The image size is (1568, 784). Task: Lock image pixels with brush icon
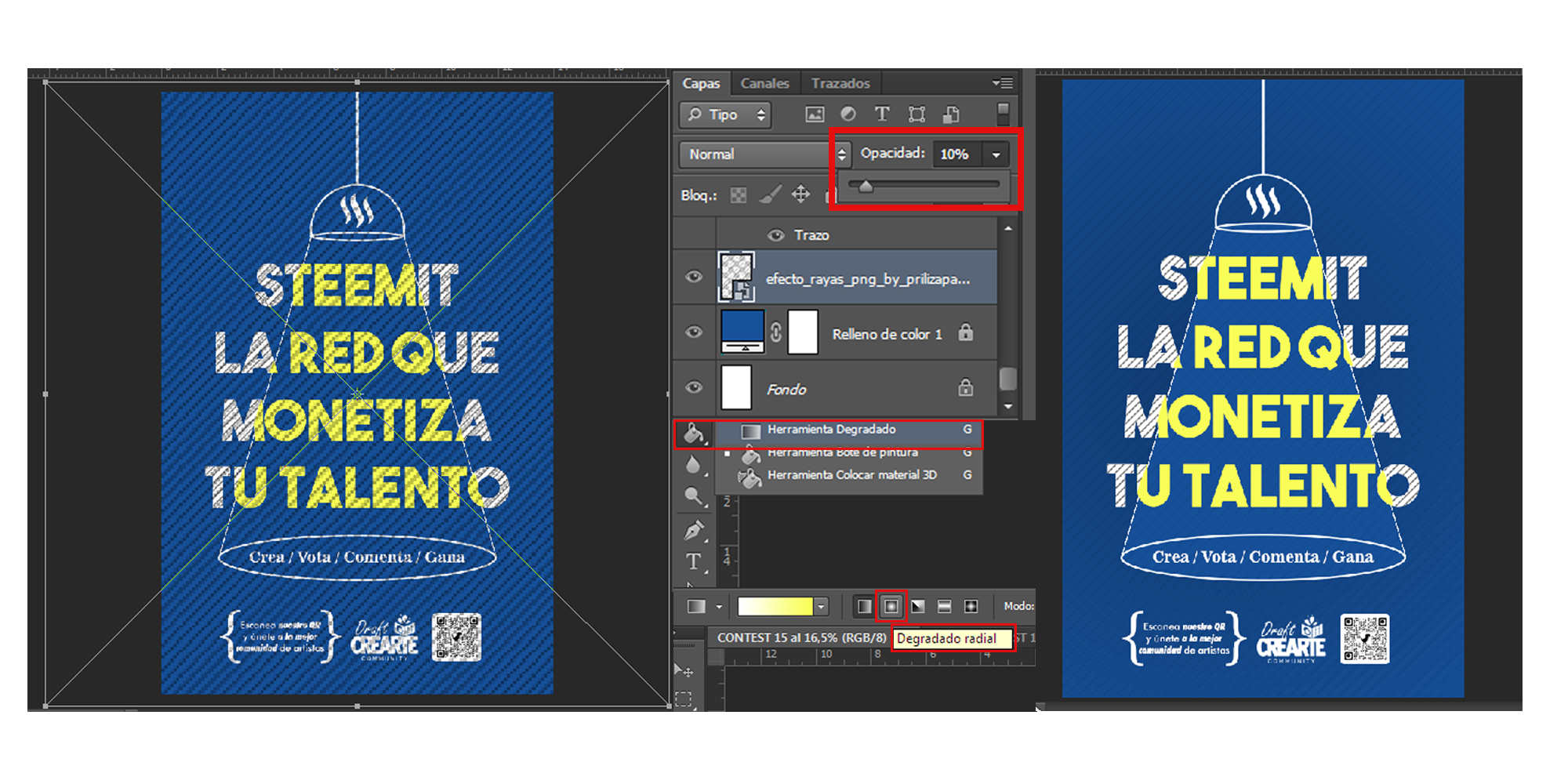tap(770, 194)
